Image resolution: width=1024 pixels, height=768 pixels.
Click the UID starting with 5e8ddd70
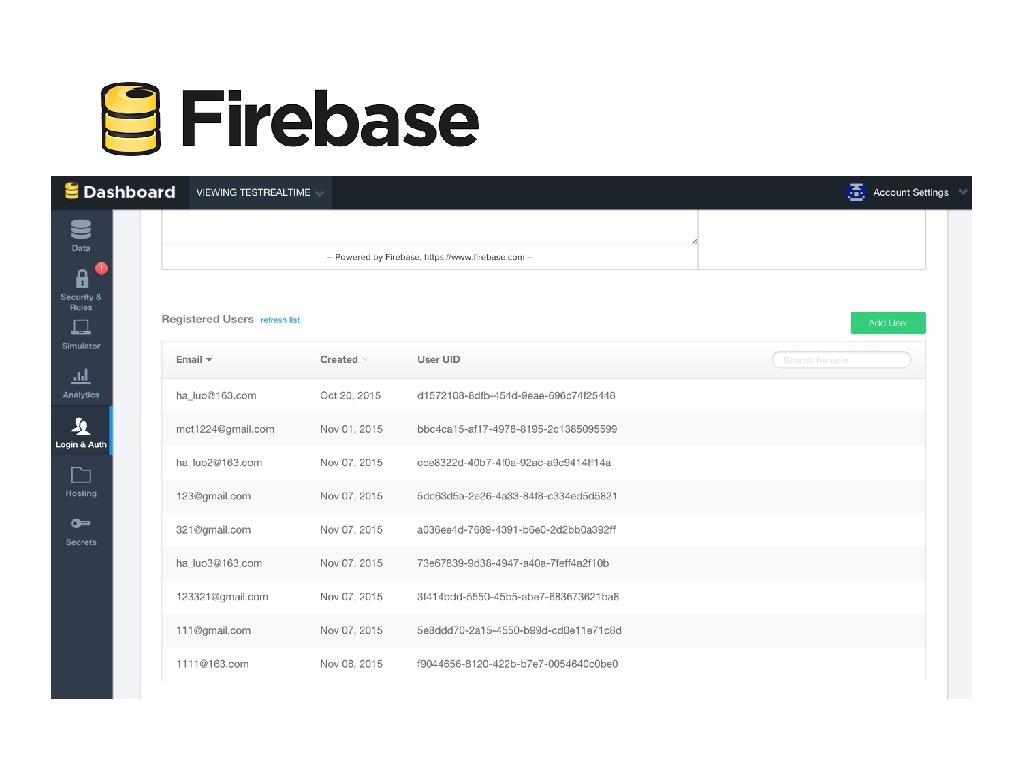tap(519, 630)
